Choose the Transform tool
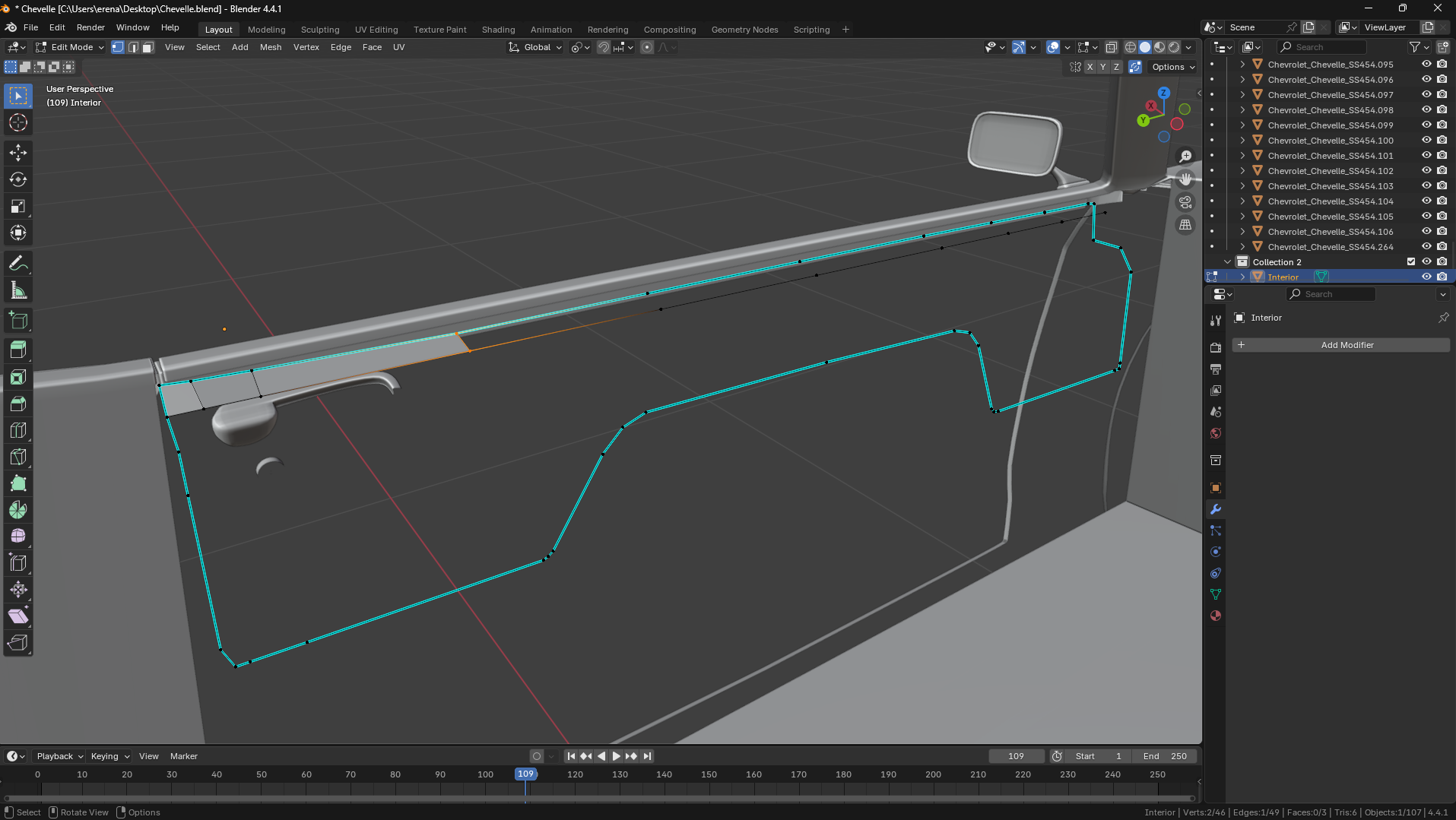1456x820 pixels. click(x=18, y=233)
